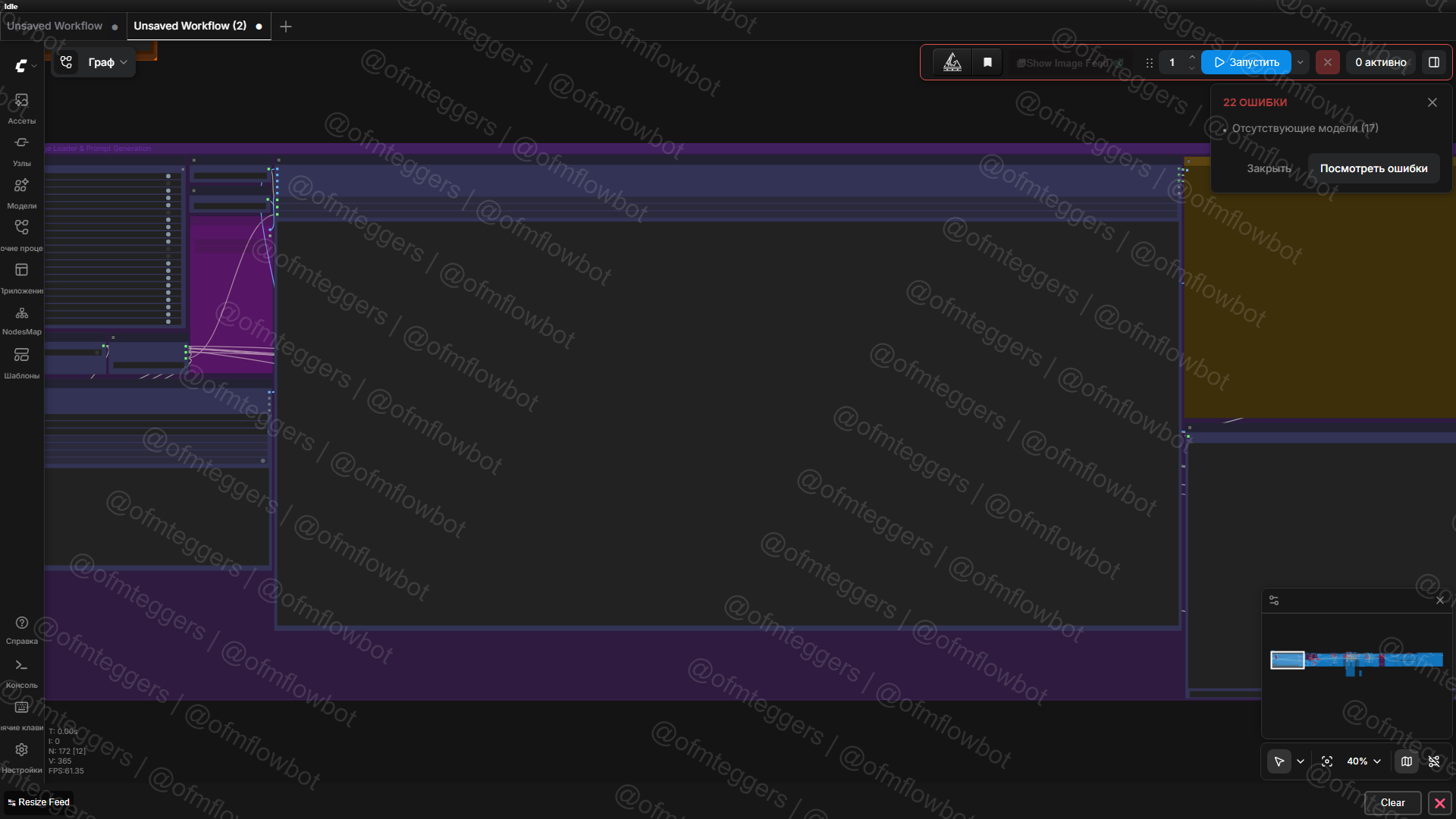Open the Assets sidebar panel

21,107
